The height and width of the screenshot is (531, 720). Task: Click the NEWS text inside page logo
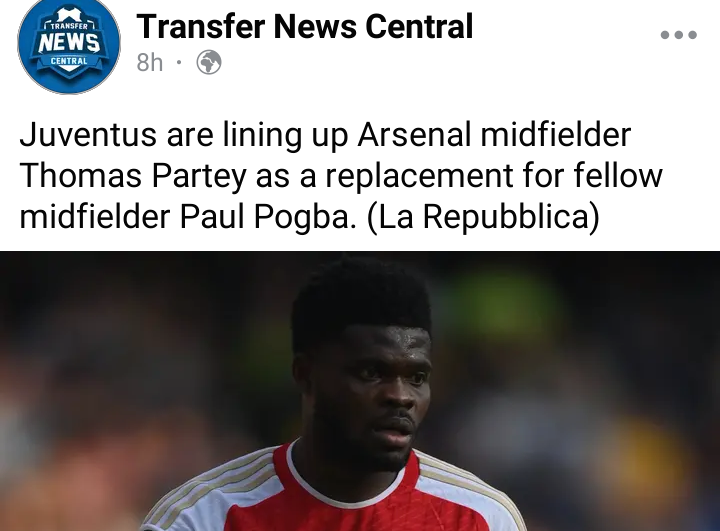(69, 43)
